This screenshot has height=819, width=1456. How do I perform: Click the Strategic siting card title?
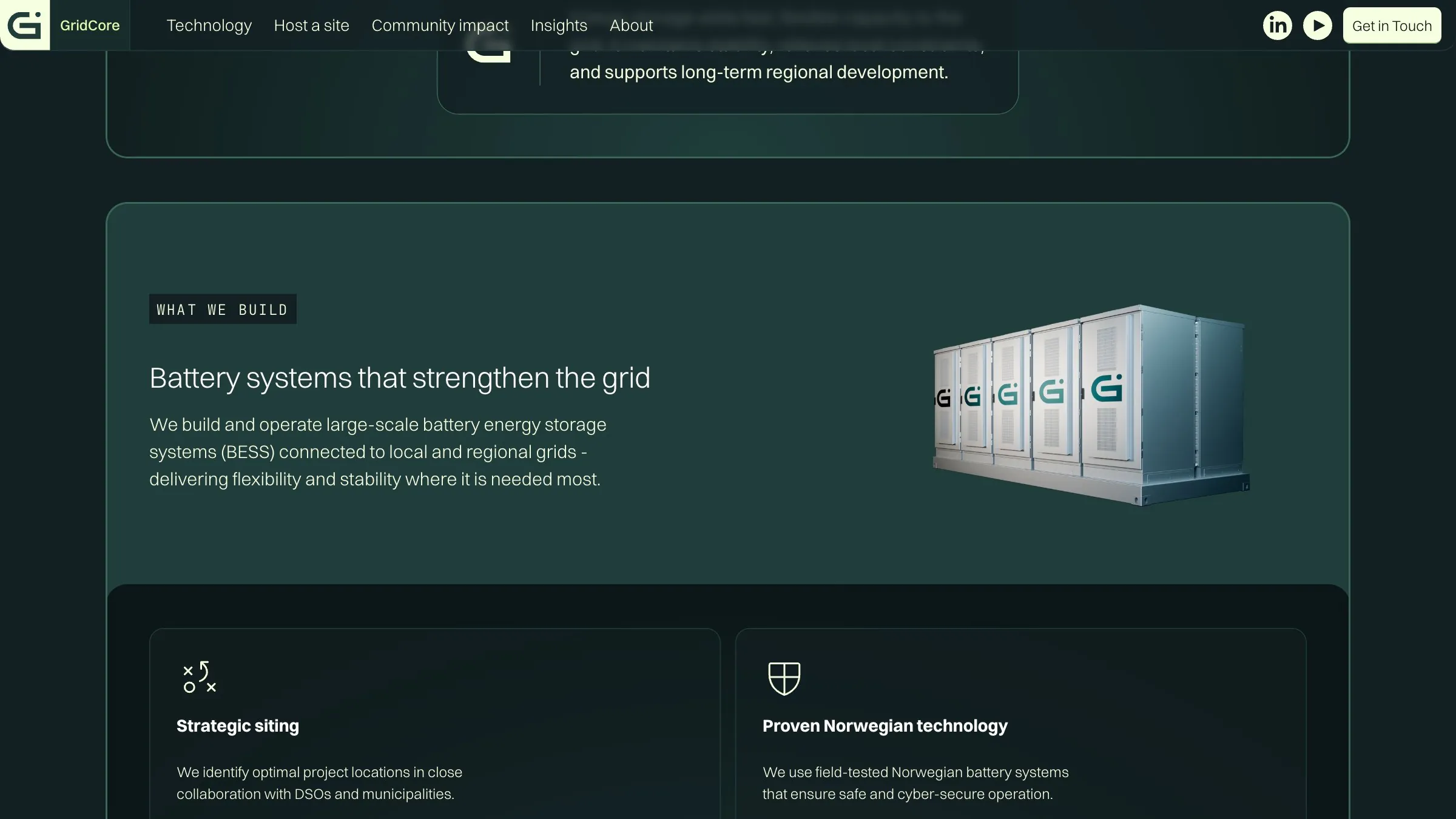(238, 726)
